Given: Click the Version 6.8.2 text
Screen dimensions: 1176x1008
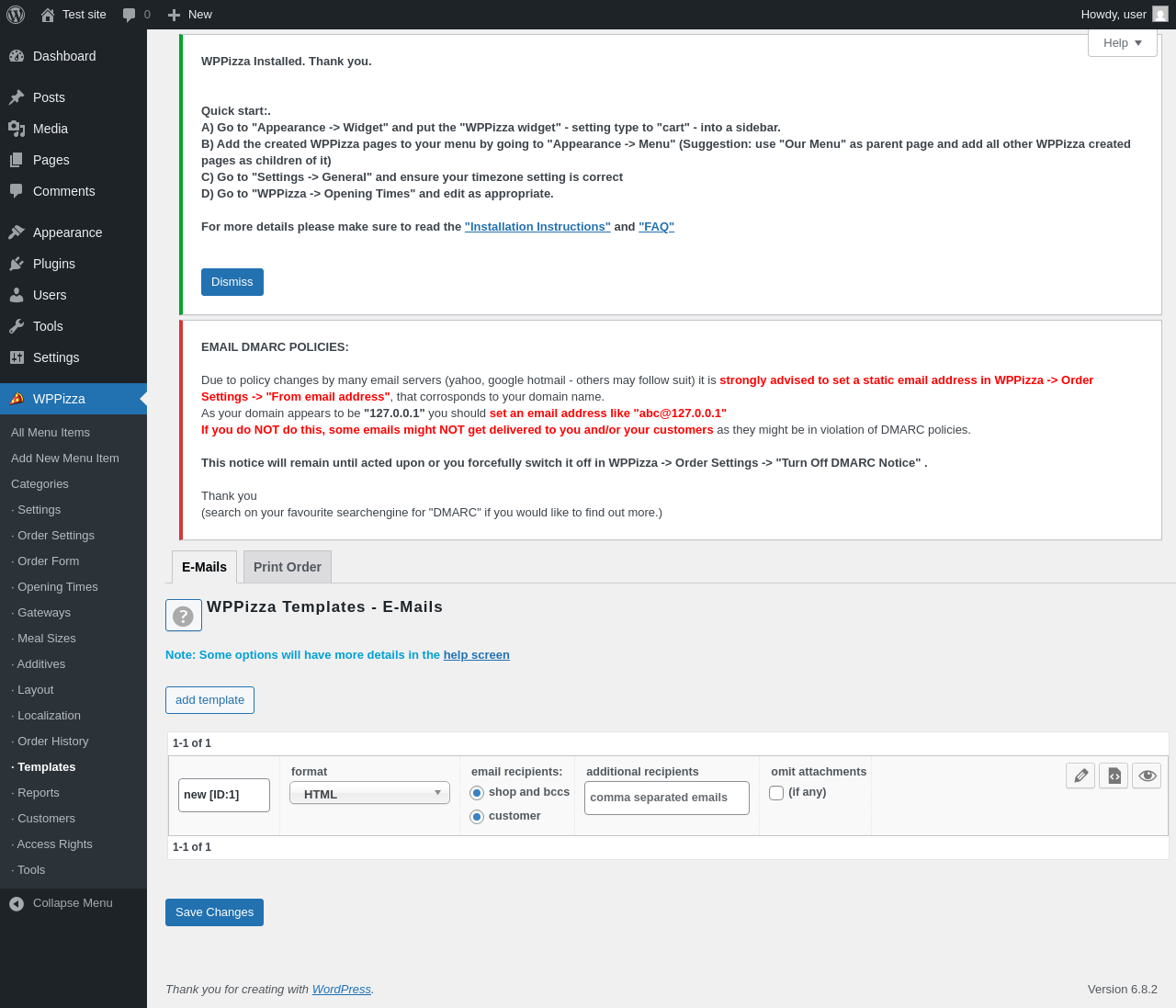Looking at the screenshot, I should click(x=1123, y=990).
